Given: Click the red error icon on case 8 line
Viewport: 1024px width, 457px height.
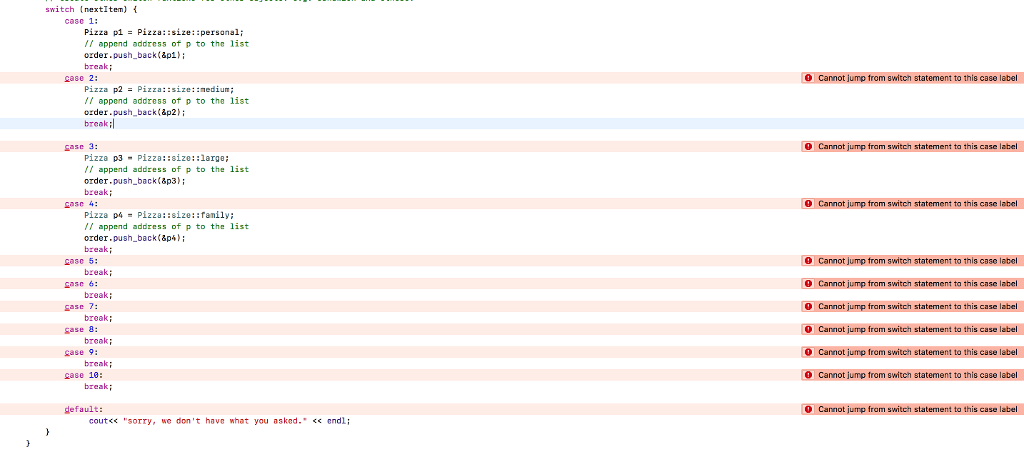Looking at the screenshot, I should (x=808, y=329).
